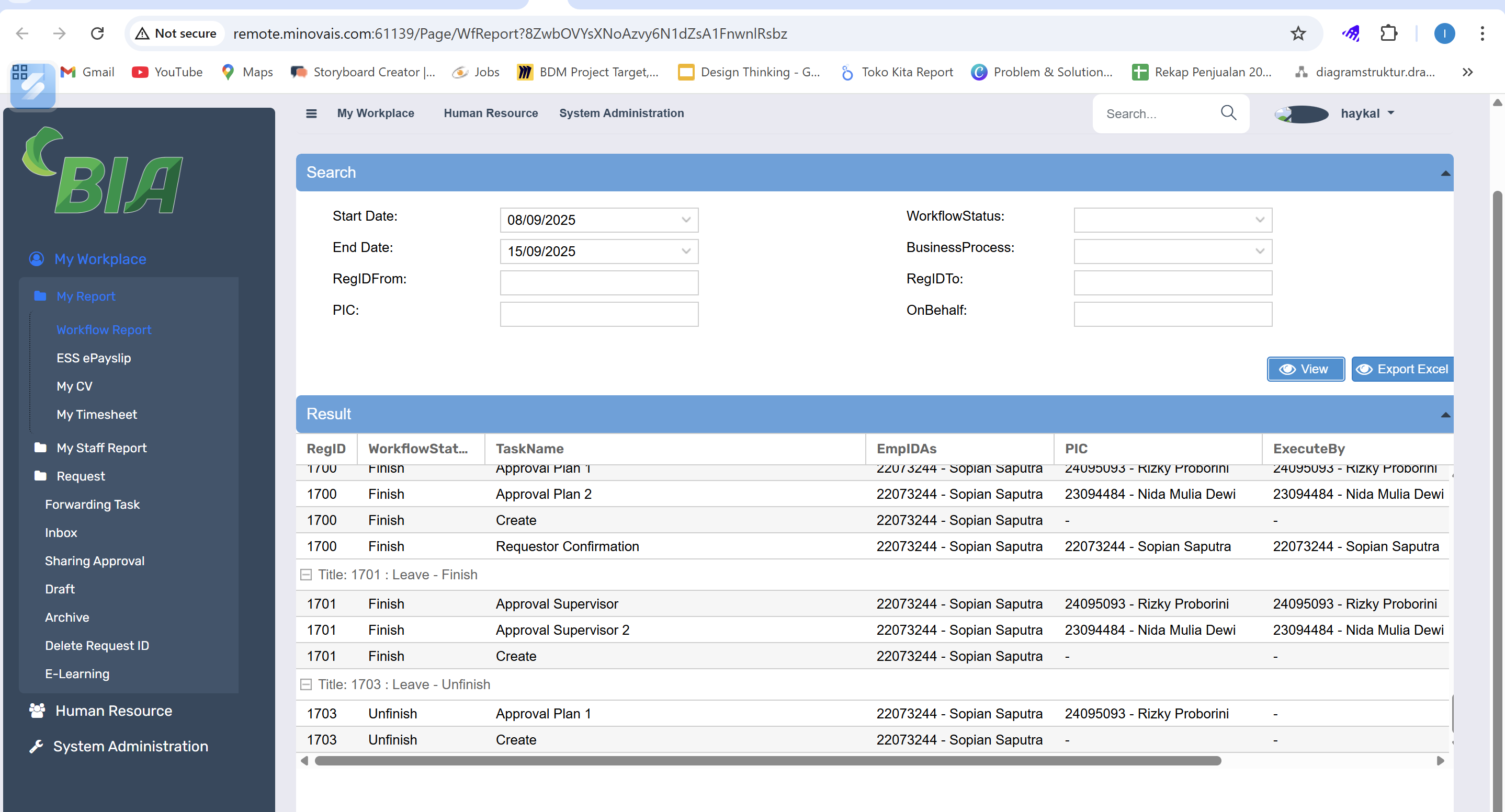Image resolution: width=1505 pixels, height=812 pixels.
Task: Click the browser reload icon
Action: click(98, 33)
